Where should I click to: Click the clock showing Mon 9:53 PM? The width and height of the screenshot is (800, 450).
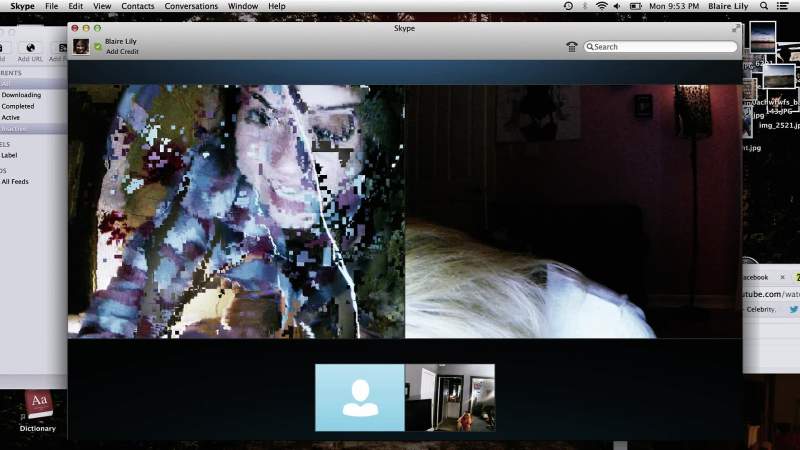[673, 6]
